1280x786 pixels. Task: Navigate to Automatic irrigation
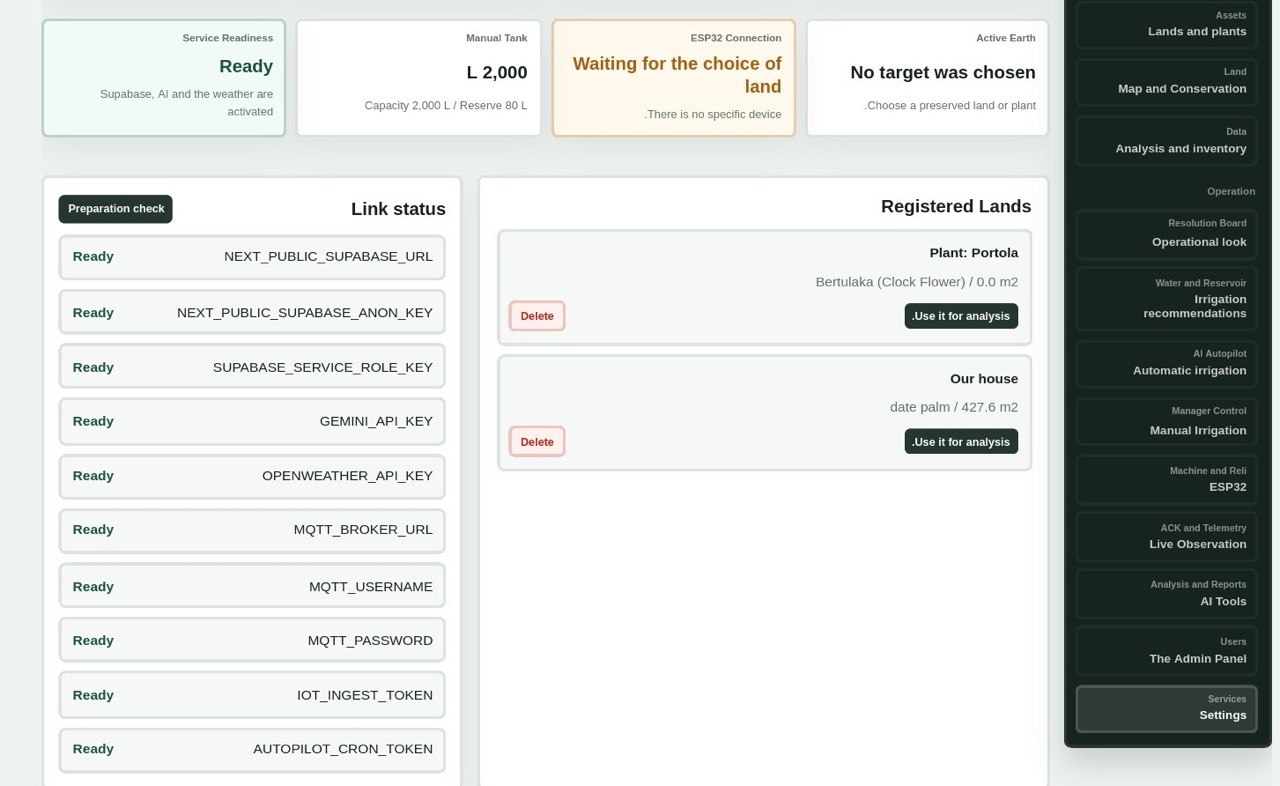coord(1166,363)
